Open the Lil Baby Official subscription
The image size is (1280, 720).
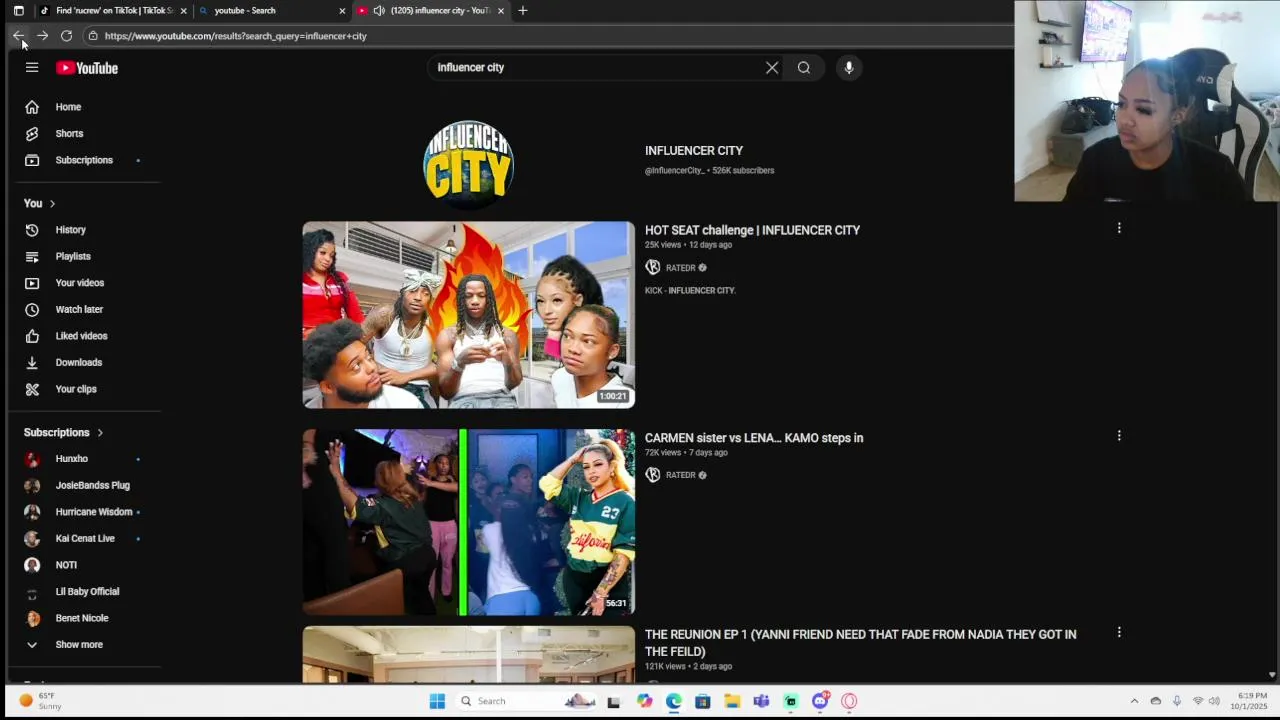[85, 591]
